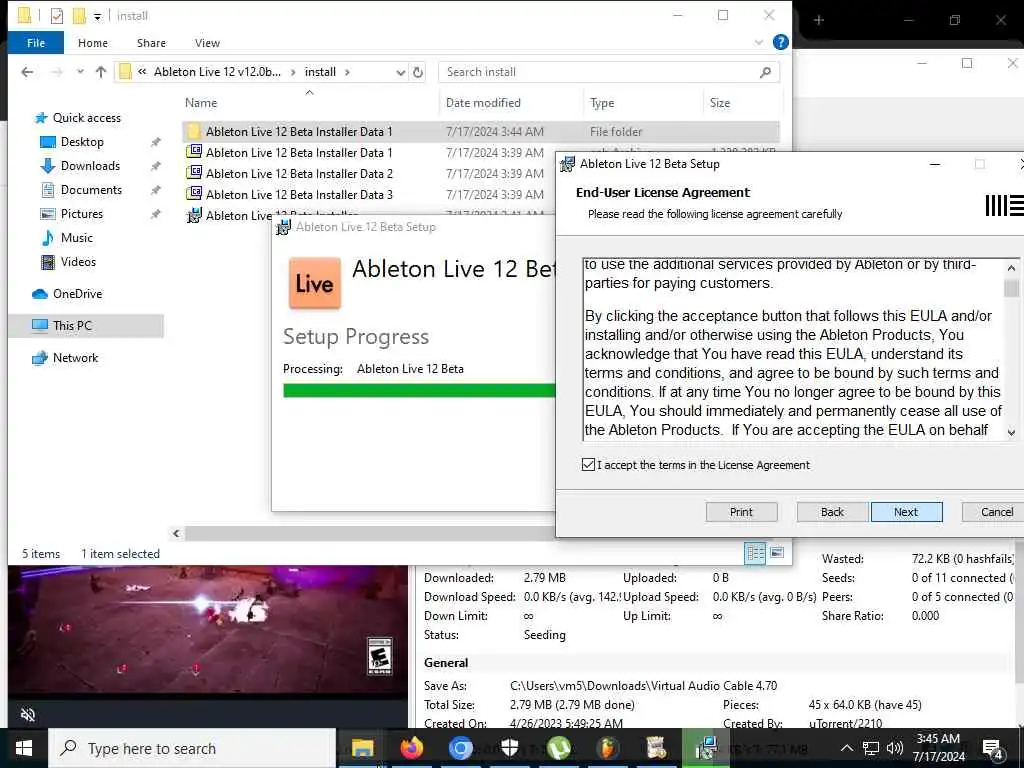
Task: Click the up one level arrow
Action: [101, 72]
